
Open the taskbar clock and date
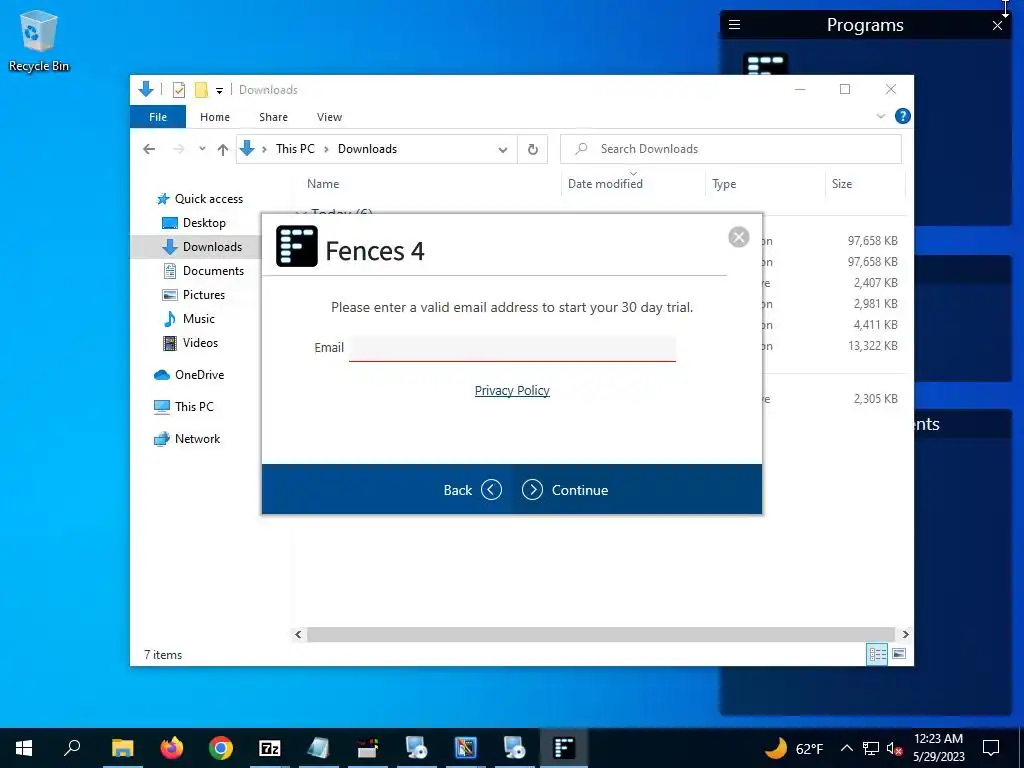[x=938, y=748]
